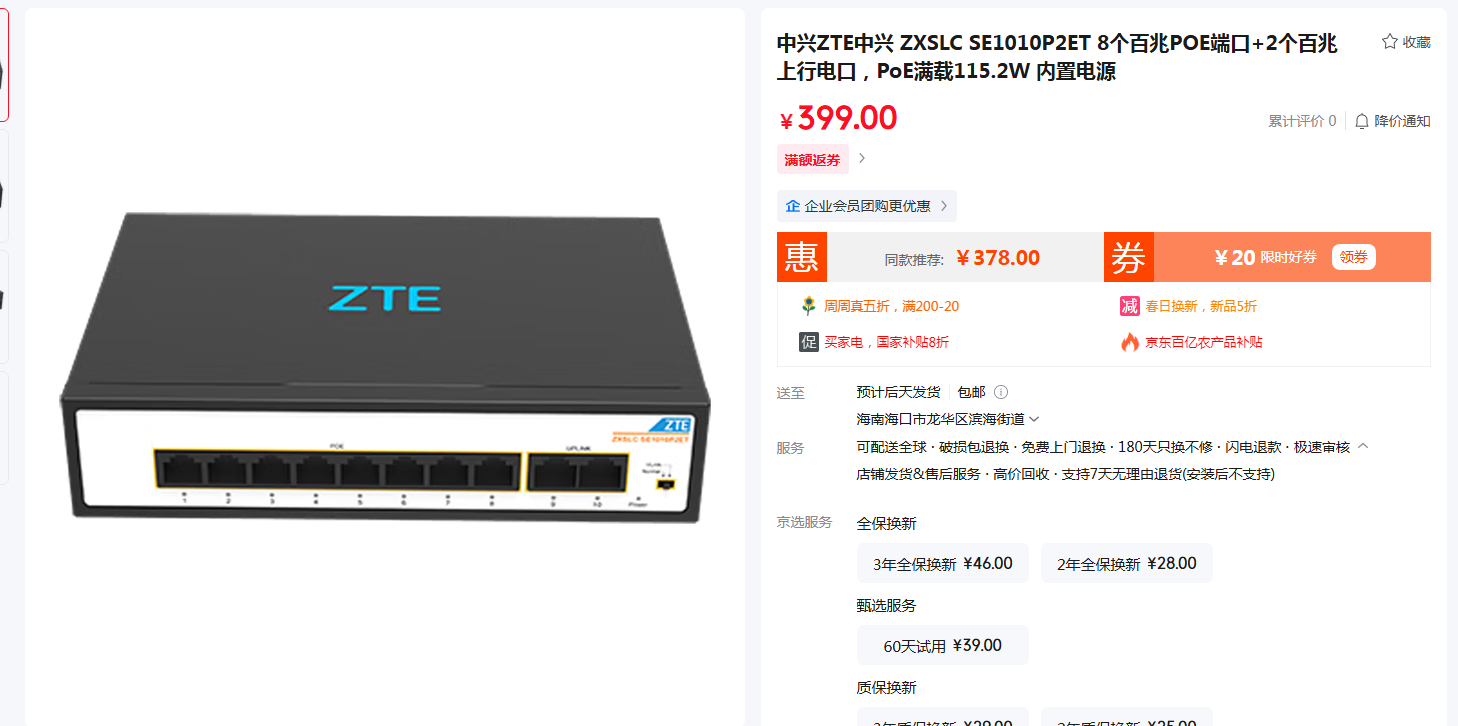Click the 领券 coupon button

1354,257
